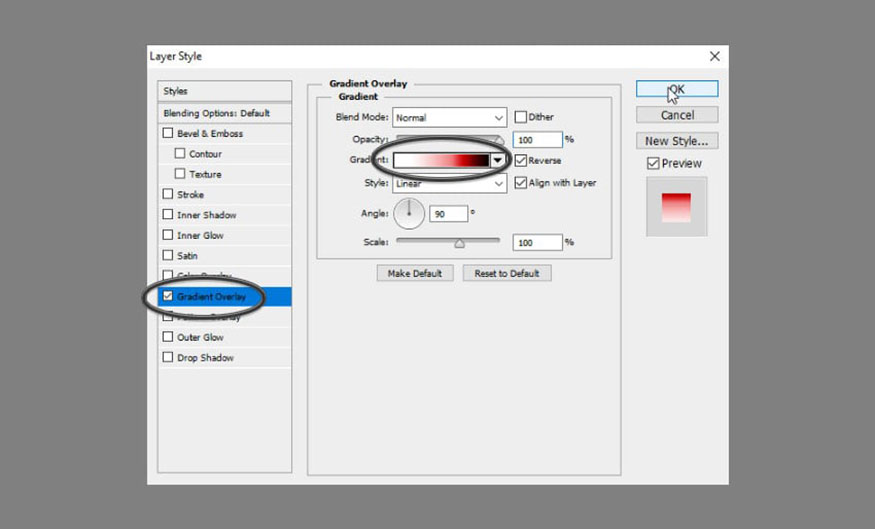Select the Stroke row label
Image resolution: width=875 pixels, height=529 pixels.
point(190,195)
